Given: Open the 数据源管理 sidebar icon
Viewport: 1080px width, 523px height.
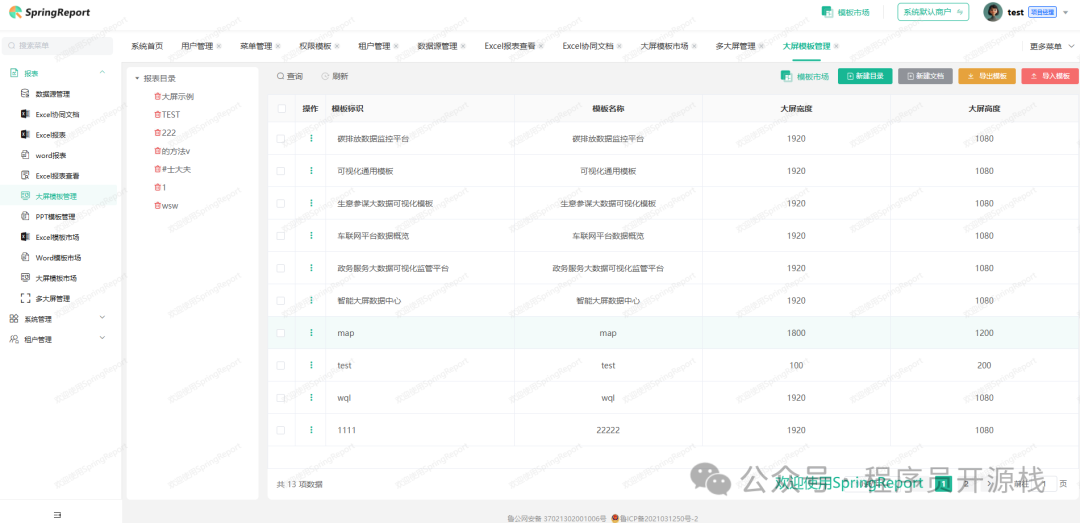Looking at the screenshot, I should click(25, 94).
